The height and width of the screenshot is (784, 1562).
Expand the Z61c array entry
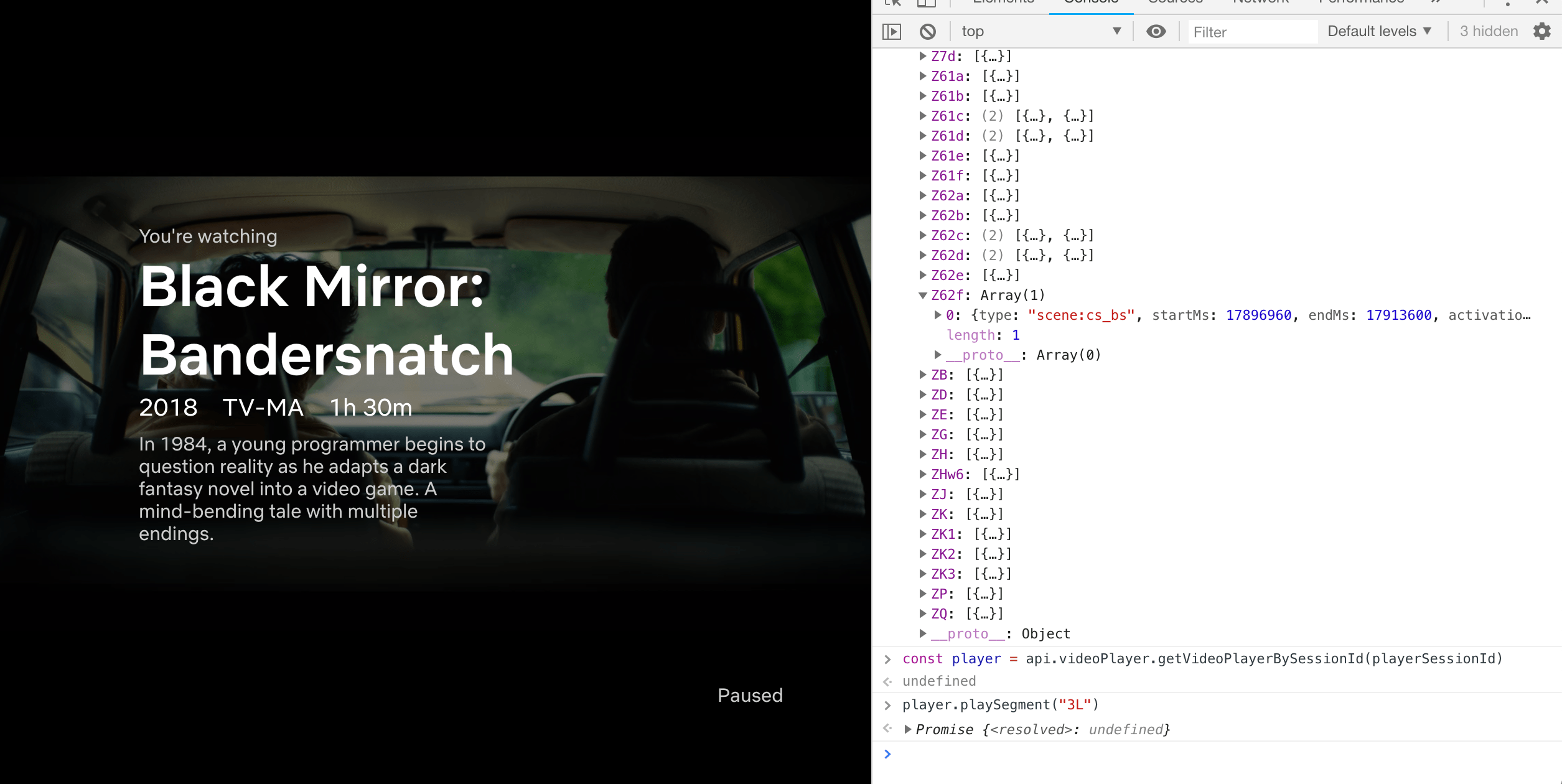(923, 116)
